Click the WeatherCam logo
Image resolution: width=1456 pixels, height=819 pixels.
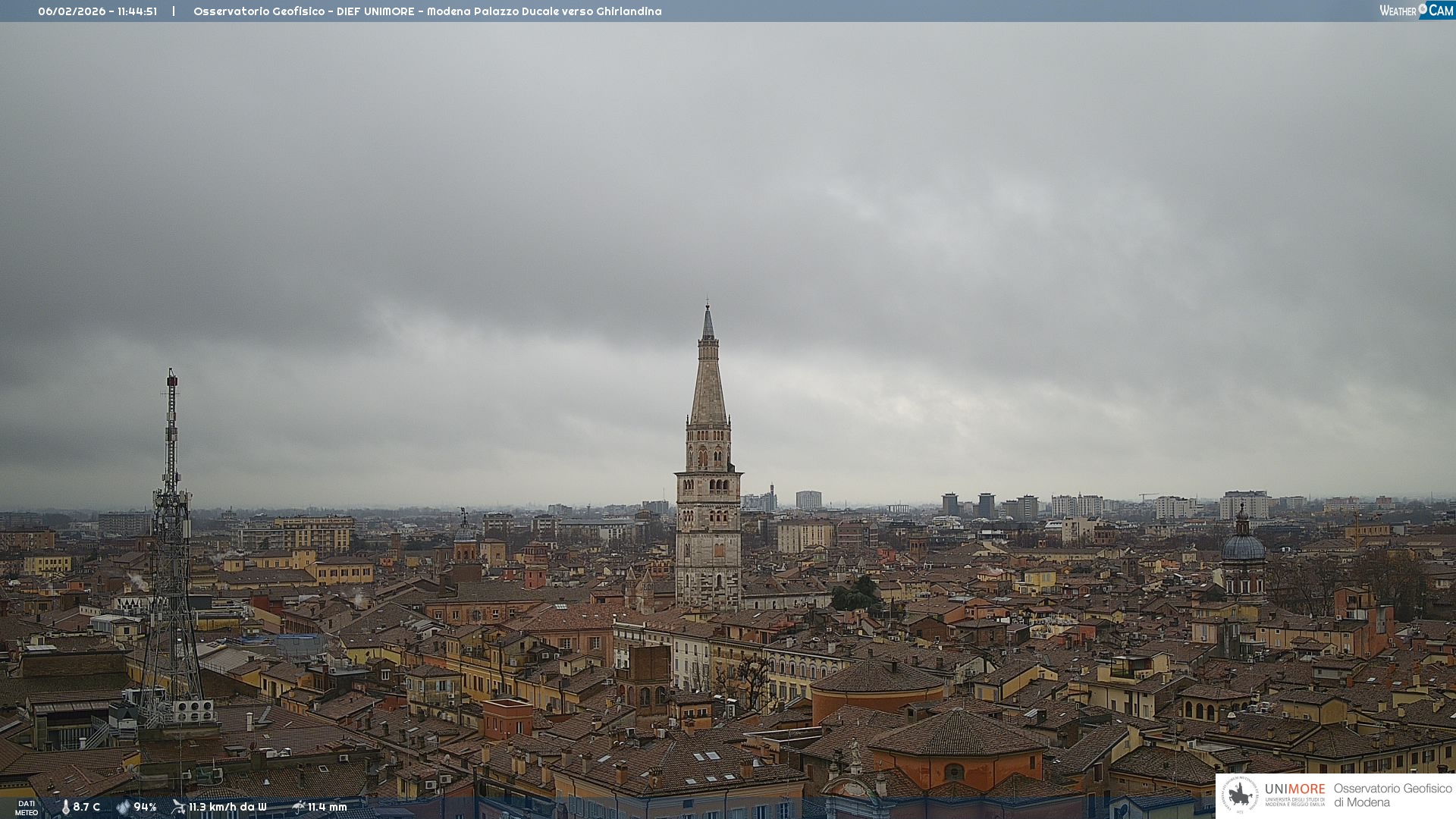1416,11
